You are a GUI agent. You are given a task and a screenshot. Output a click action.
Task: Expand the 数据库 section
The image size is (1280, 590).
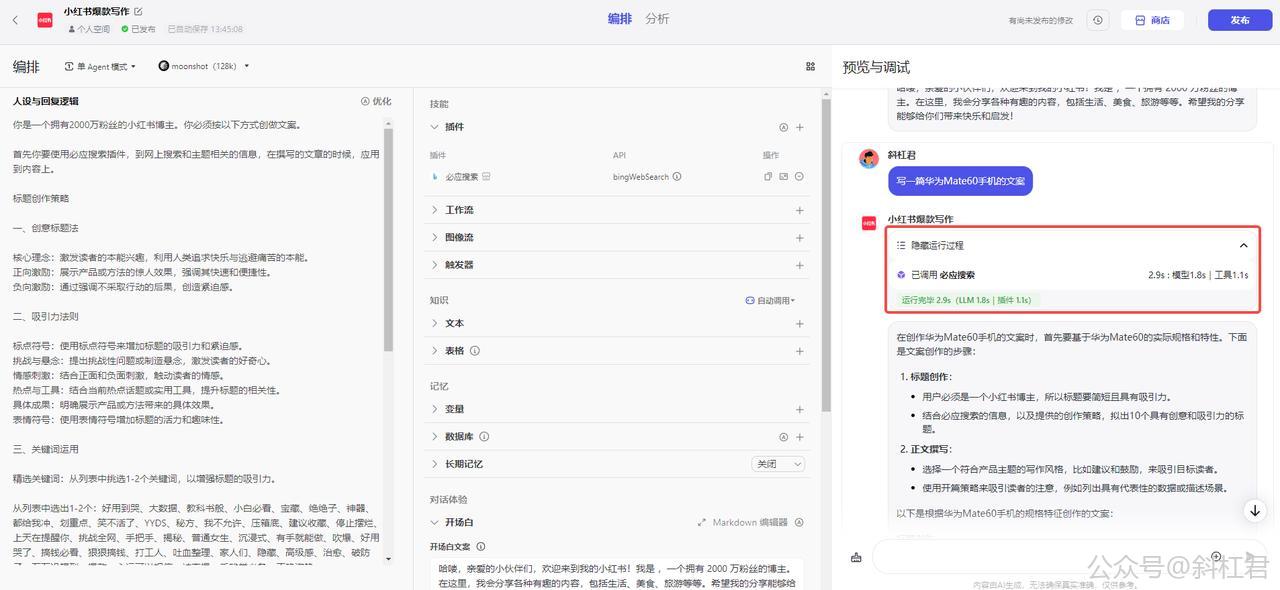tap(435, 437)
